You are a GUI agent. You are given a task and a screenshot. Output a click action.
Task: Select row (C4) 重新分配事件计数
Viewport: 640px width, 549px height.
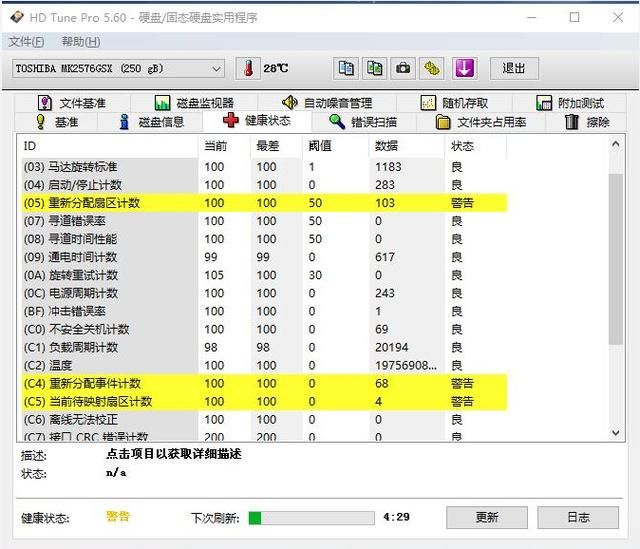coord(264,383)
